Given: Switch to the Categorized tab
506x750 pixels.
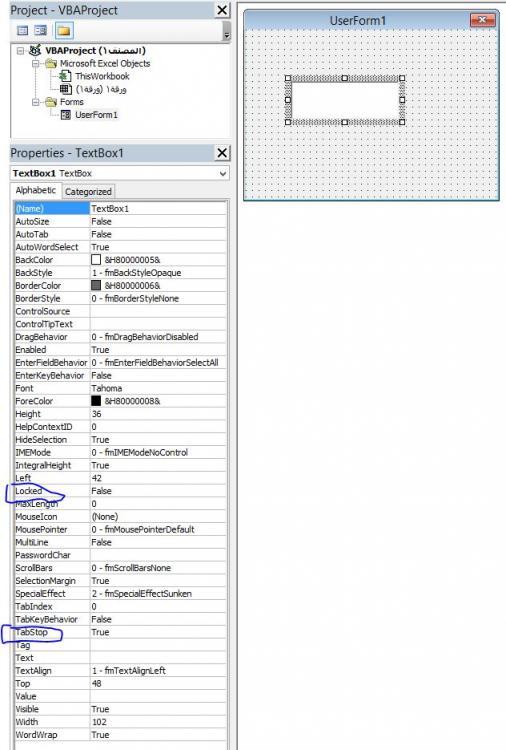Looking at the screenshot, I should click(88, 192).
